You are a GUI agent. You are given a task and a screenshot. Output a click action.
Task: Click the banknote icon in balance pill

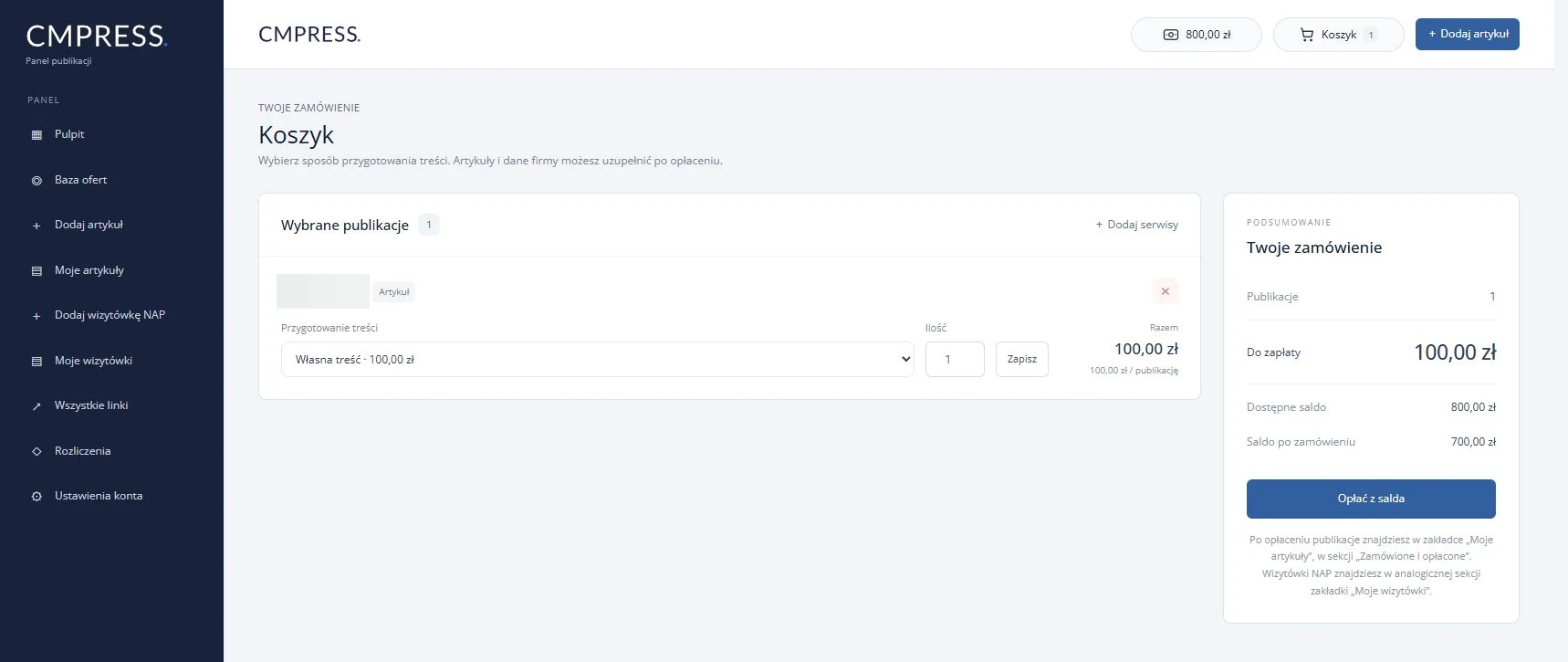1171,35
